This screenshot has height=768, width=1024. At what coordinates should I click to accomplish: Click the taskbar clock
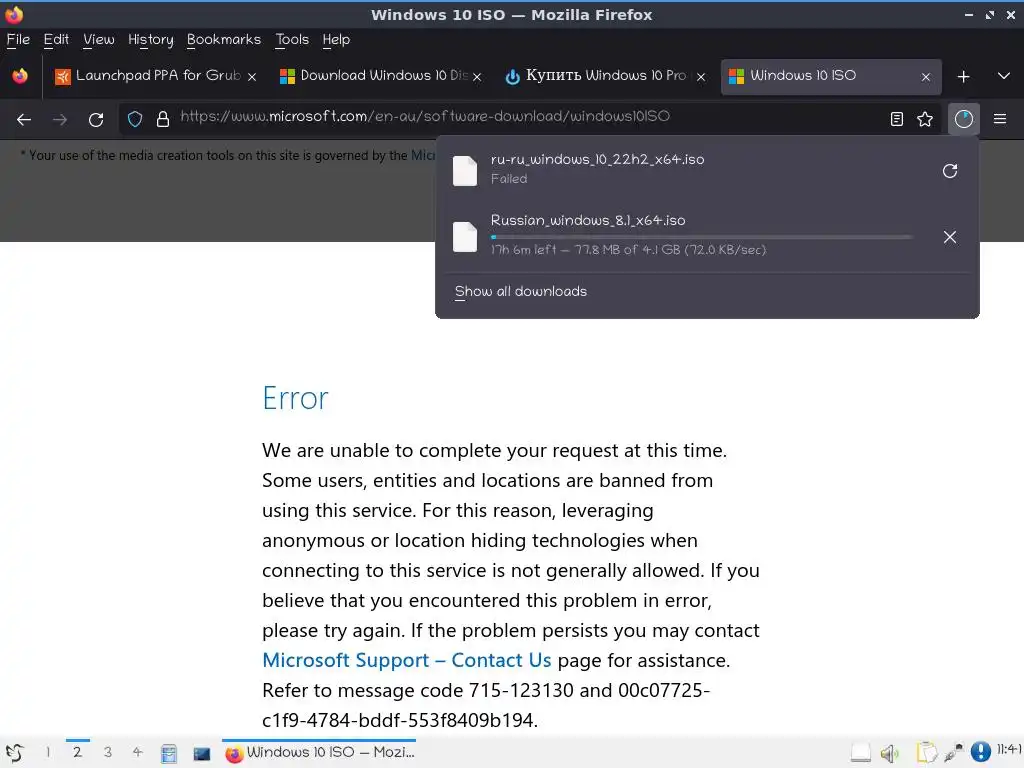point(1009,749)
